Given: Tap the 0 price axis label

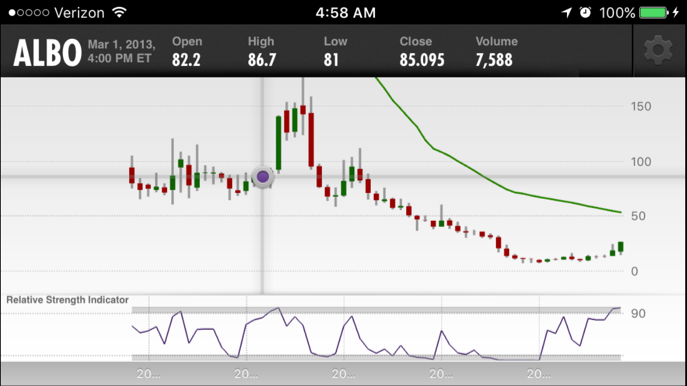Looking at the screenshot, I should [x=634, y=271].
